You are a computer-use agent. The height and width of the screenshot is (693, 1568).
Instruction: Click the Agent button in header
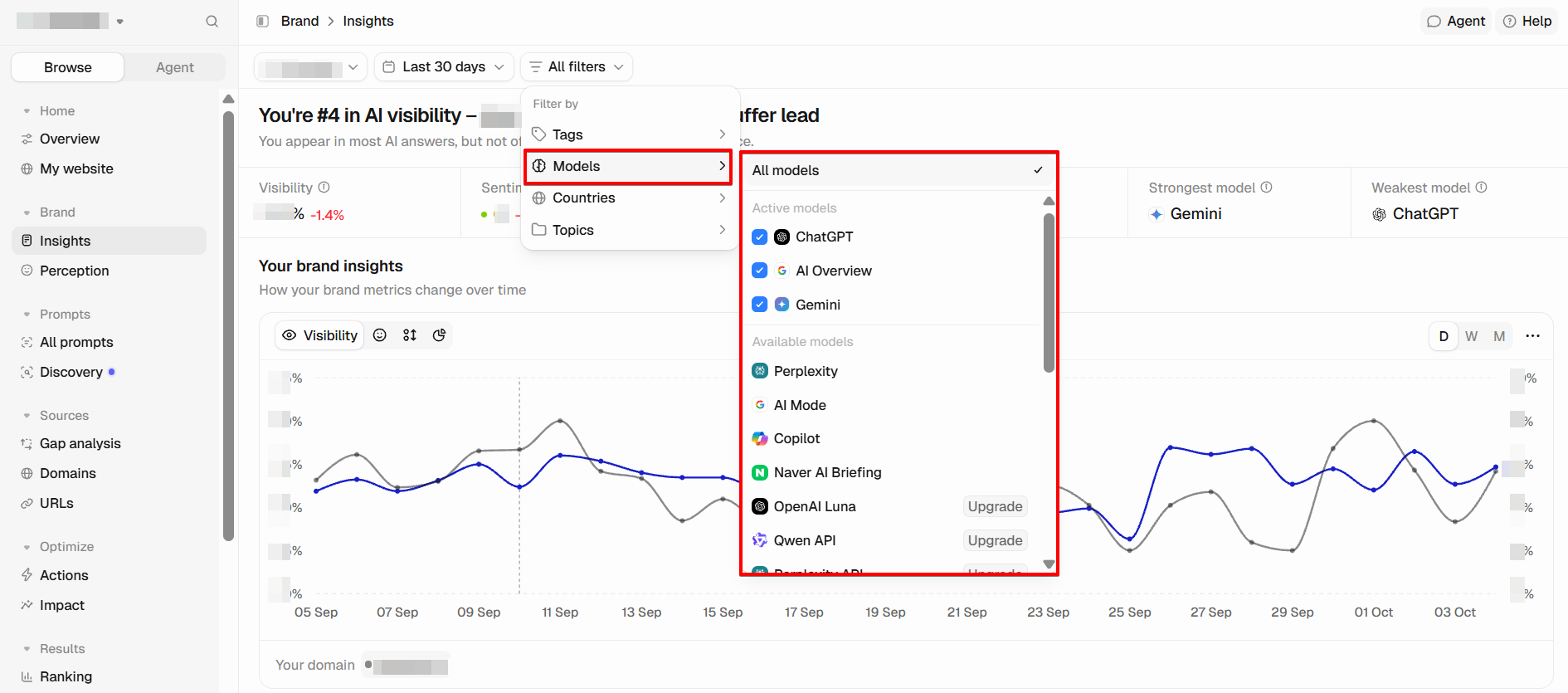[x=1456, y=22]
